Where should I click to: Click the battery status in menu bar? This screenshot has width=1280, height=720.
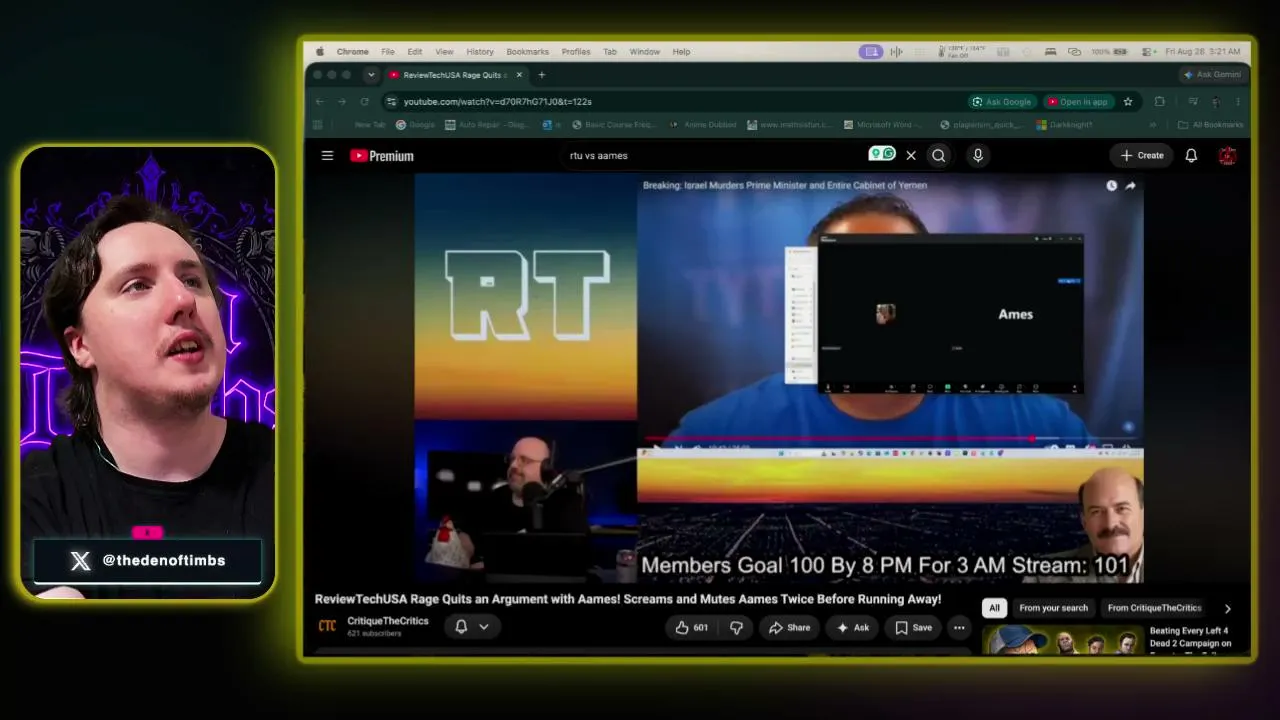1112,52
